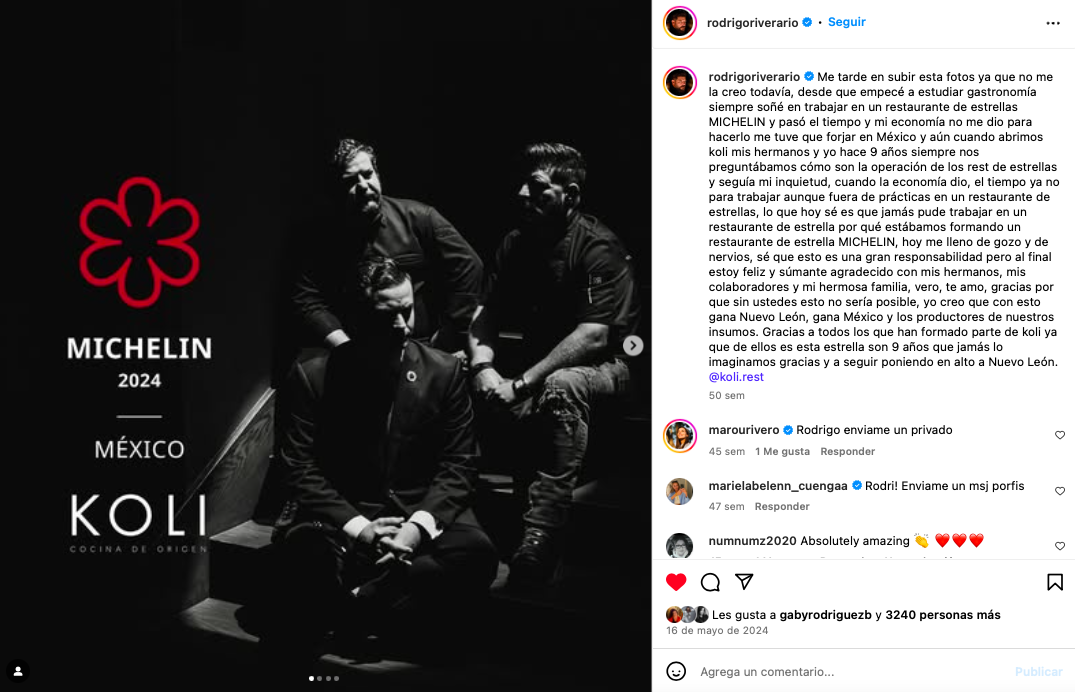
Task: Show tagged people icon on photo
Action: (19, 671)
